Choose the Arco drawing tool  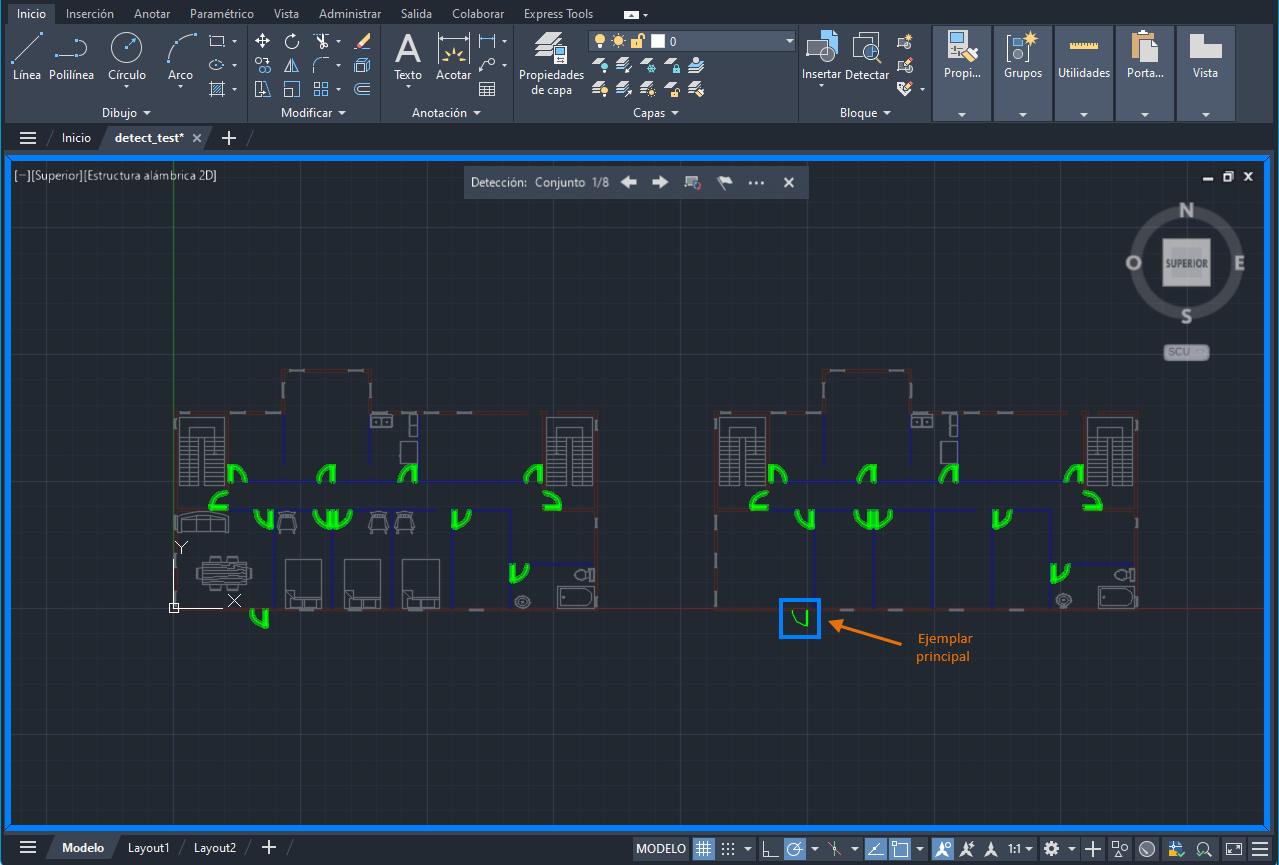coord(180,60)
